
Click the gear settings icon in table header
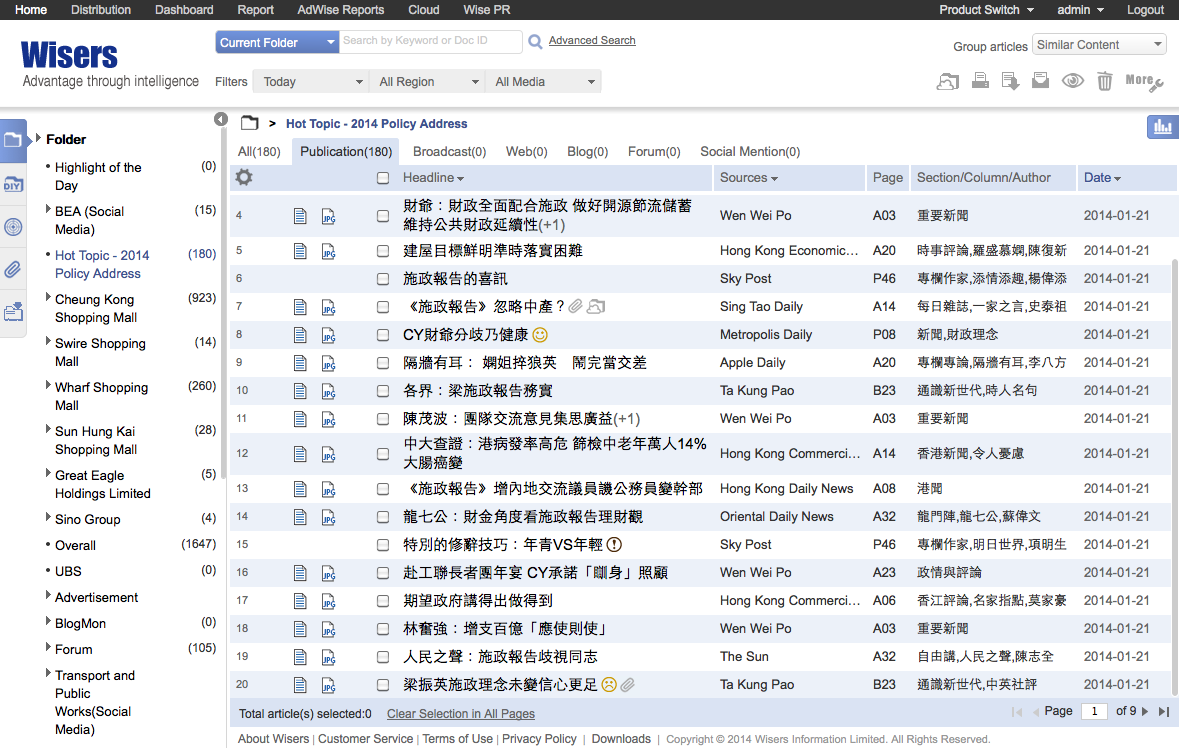tap(243, 178)
